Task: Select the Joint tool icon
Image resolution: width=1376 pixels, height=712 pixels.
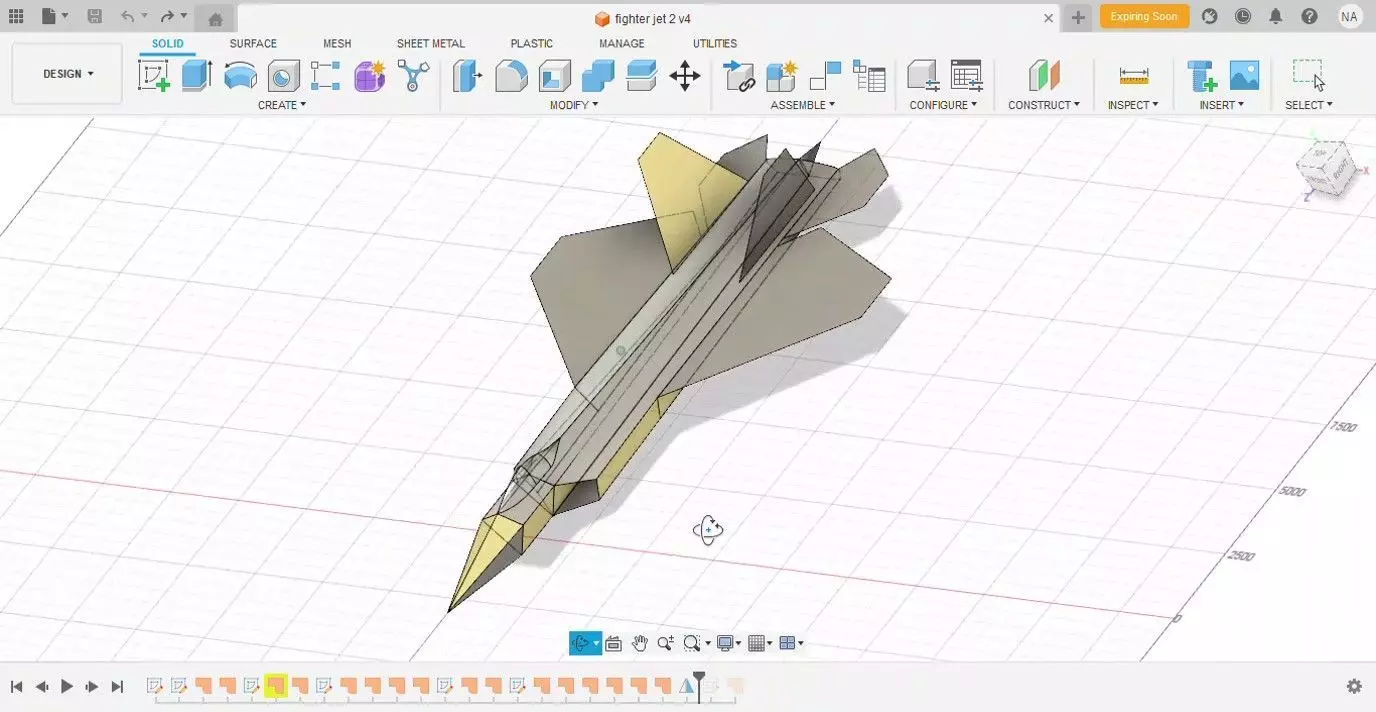Action: point(825,76)
